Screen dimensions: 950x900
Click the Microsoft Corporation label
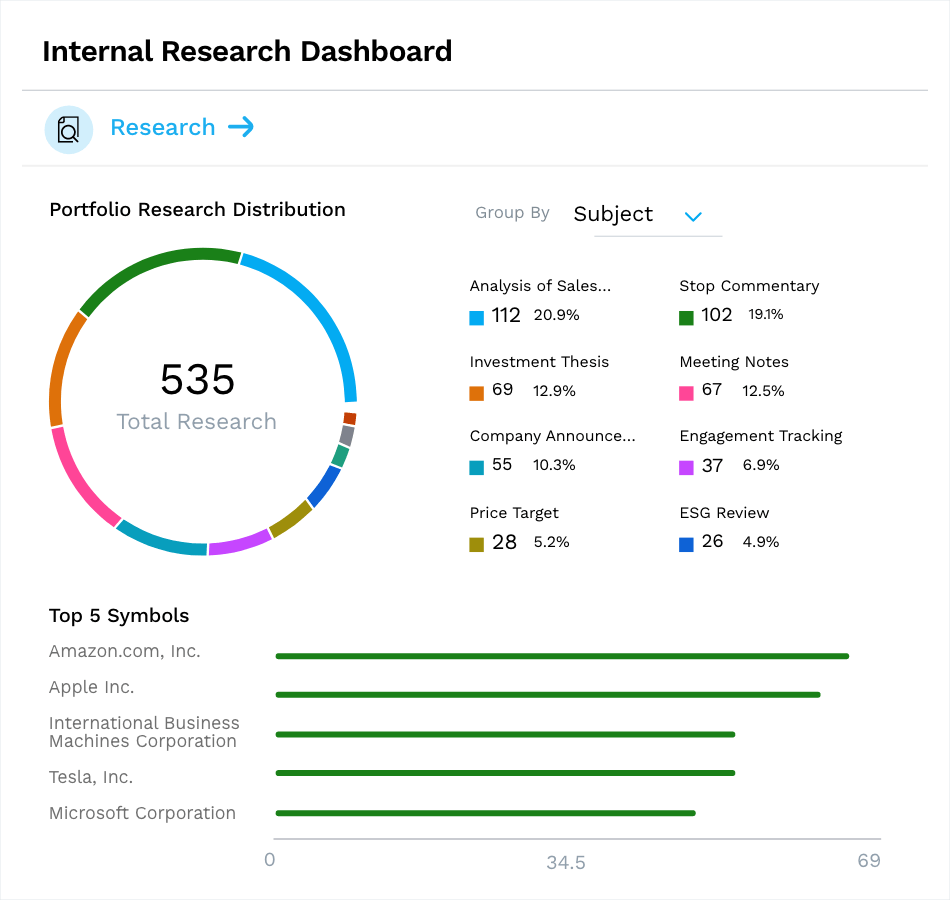click(142, 813)
